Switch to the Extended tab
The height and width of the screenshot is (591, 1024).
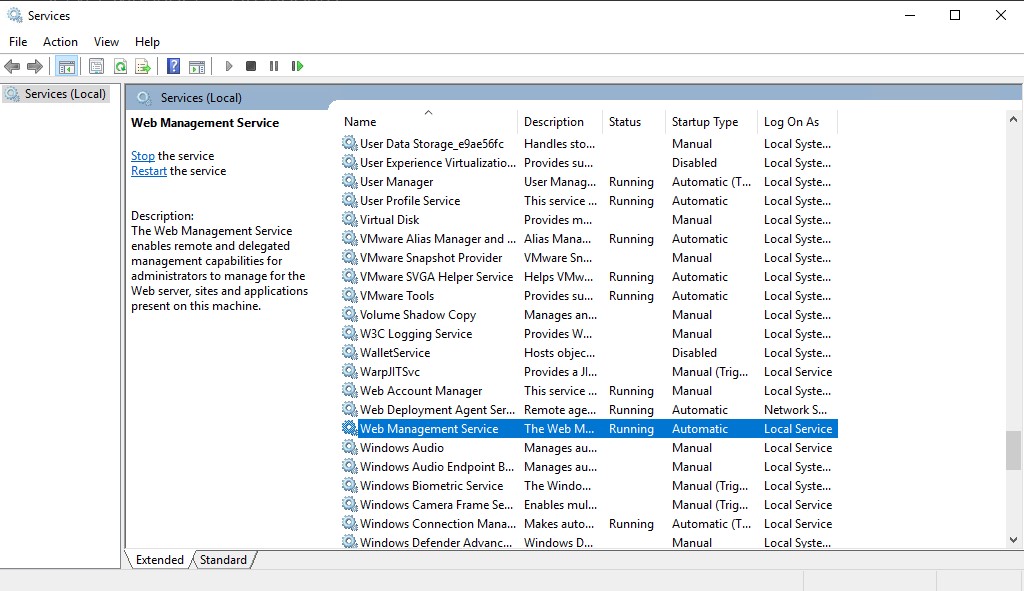tap(159, 560)
